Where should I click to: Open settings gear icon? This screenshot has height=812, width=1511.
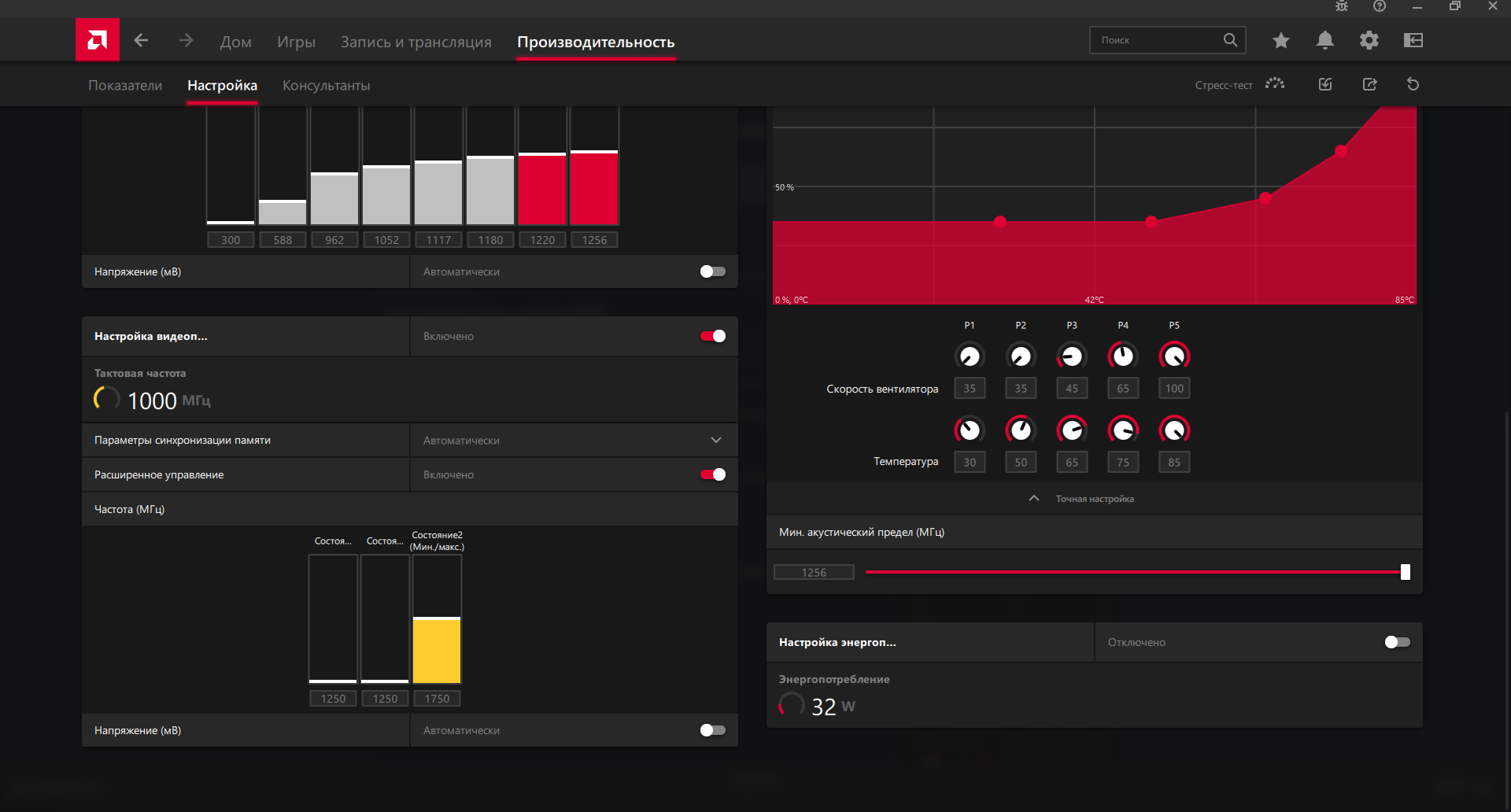[1369, 40]
